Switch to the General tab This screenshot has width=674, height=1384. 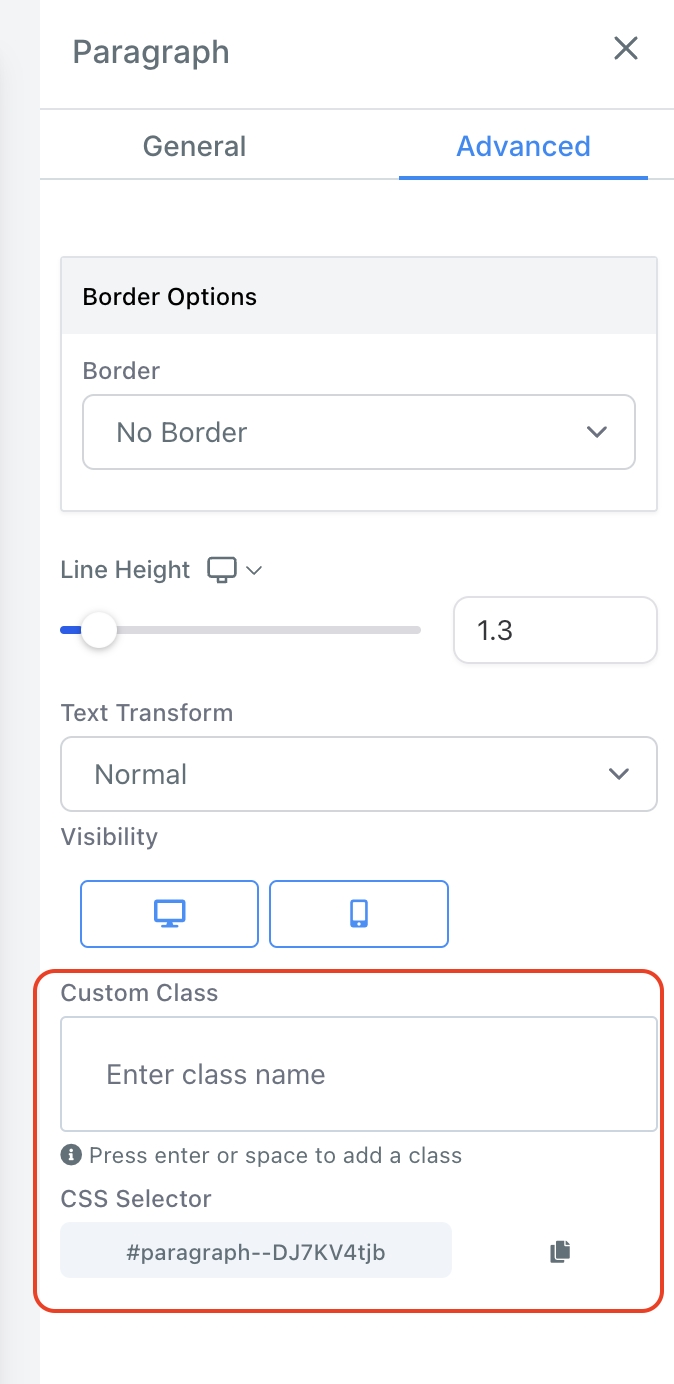(194, 146)
